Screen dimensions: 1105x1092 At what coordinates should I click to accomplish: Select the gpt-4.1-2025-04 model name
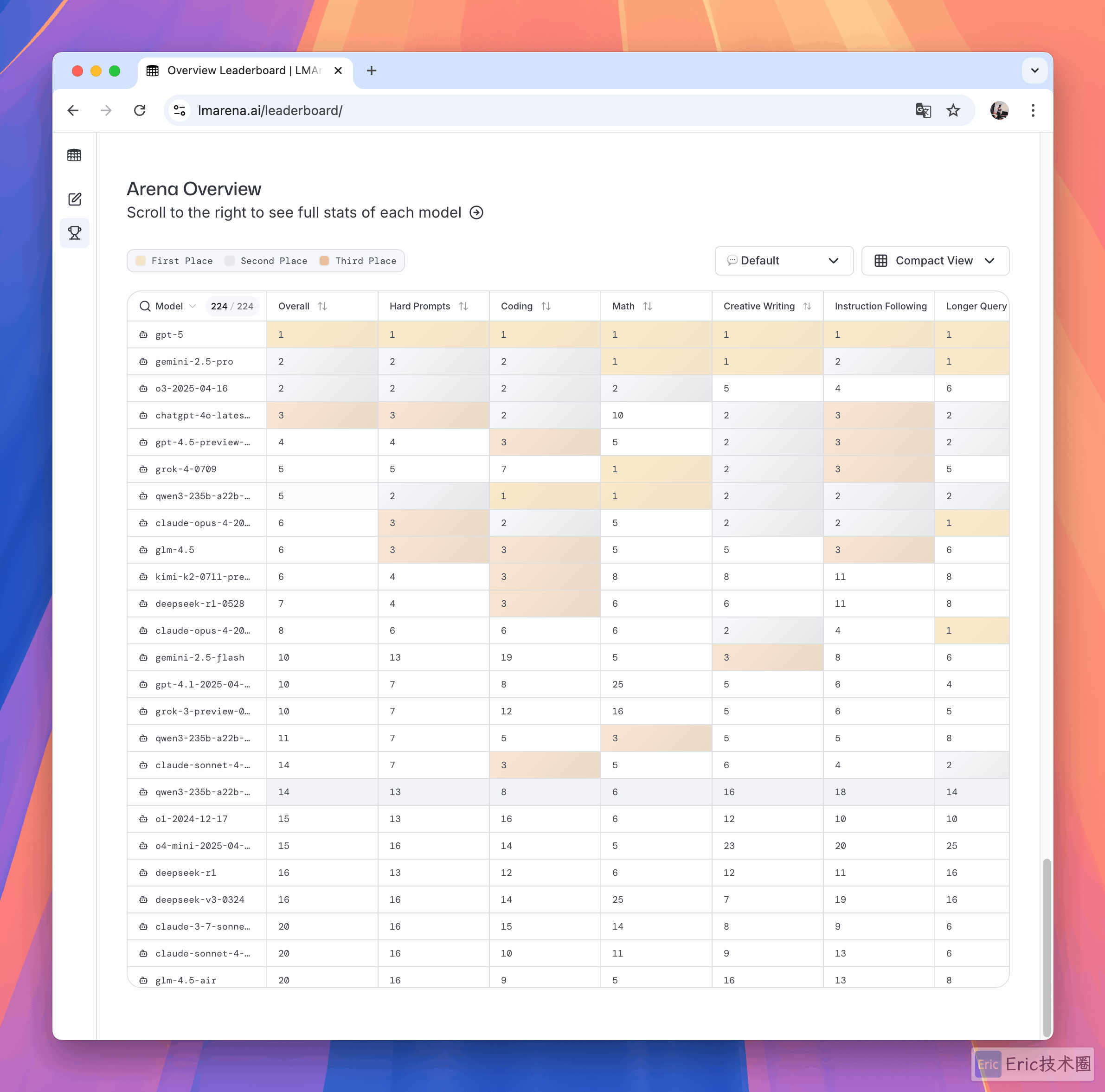click(x=202, y=684)
